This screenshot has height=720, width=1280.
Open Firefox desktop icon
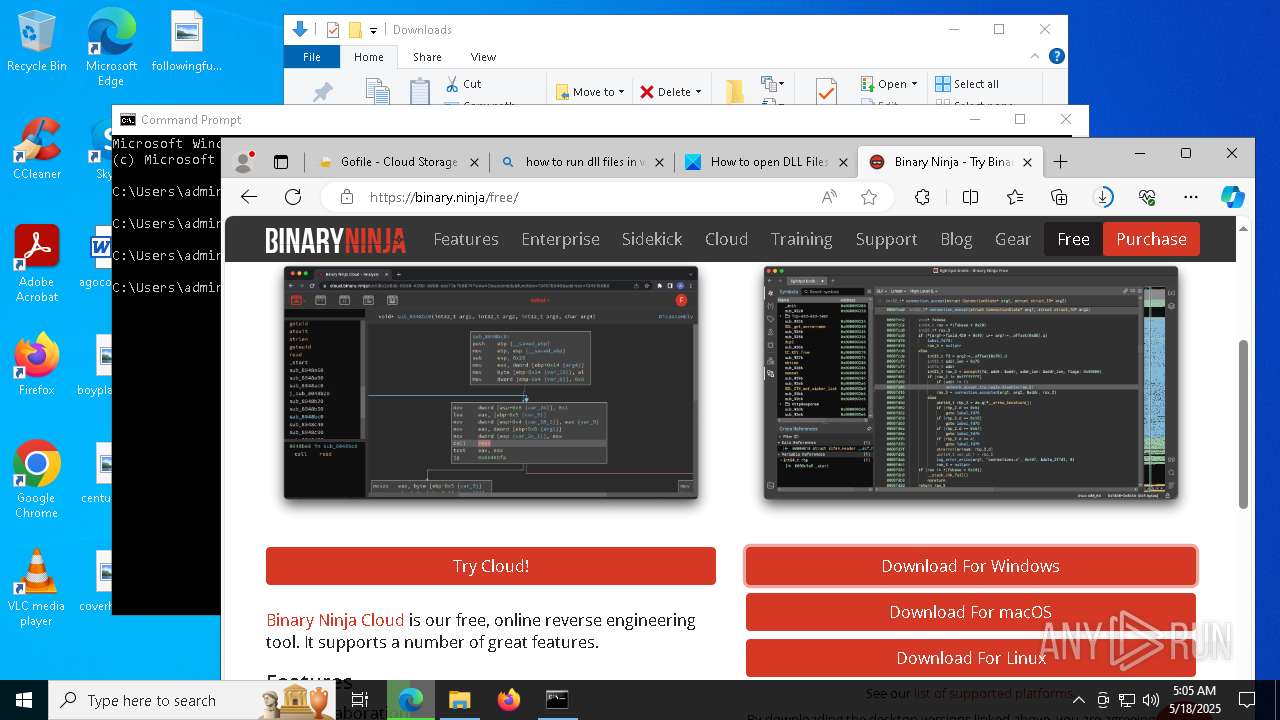37,364
